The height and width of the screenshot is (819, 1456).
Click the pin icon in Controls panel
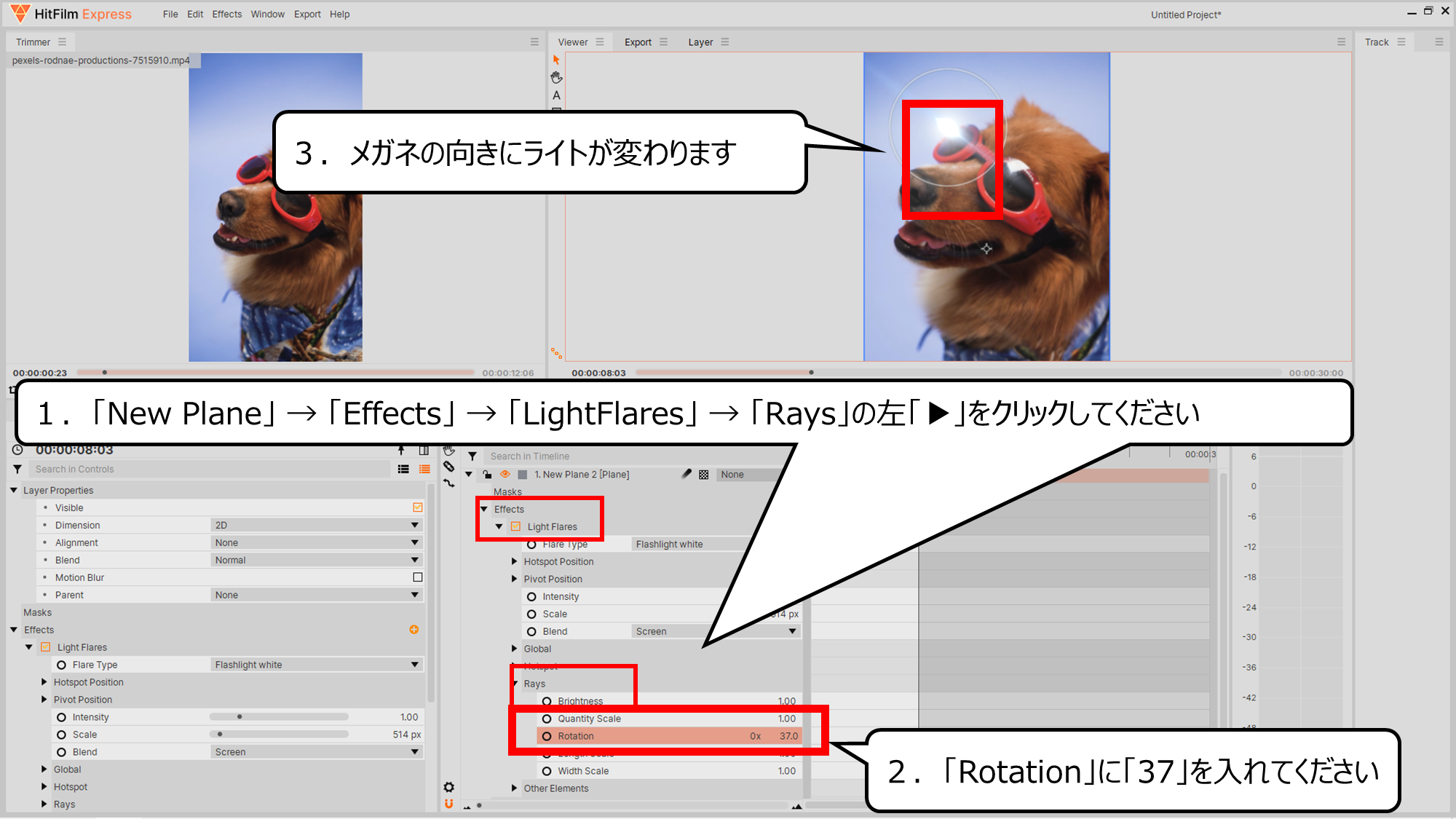[401, 451]
